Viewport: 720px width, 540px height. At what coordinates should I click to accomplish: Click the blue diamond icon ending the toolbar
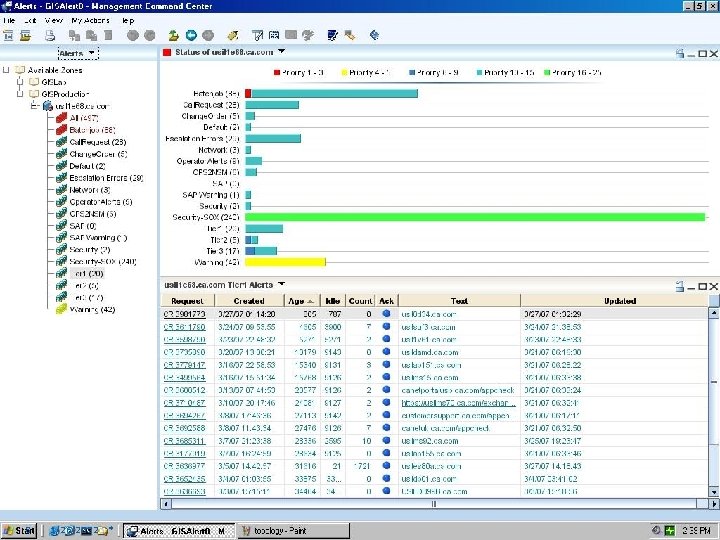[374, 35]
